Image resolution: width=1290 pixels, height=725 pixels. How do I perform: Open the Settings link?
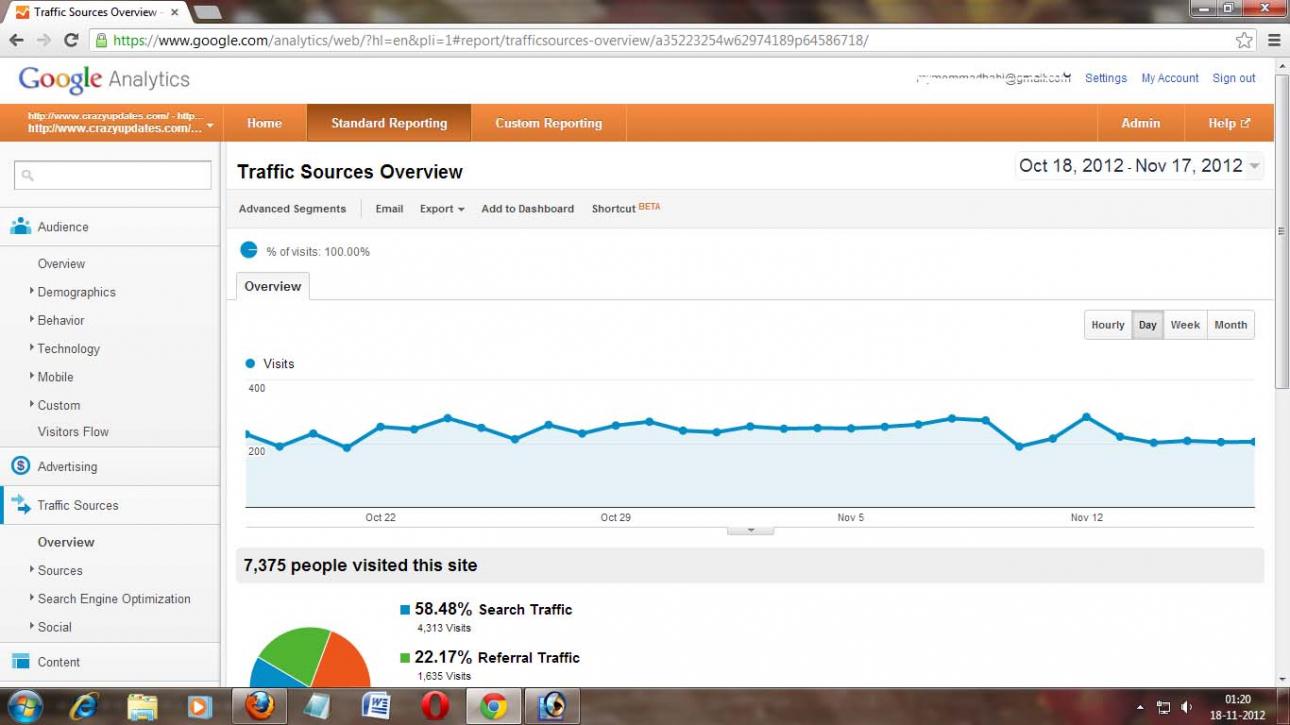tap(1106, 78)
